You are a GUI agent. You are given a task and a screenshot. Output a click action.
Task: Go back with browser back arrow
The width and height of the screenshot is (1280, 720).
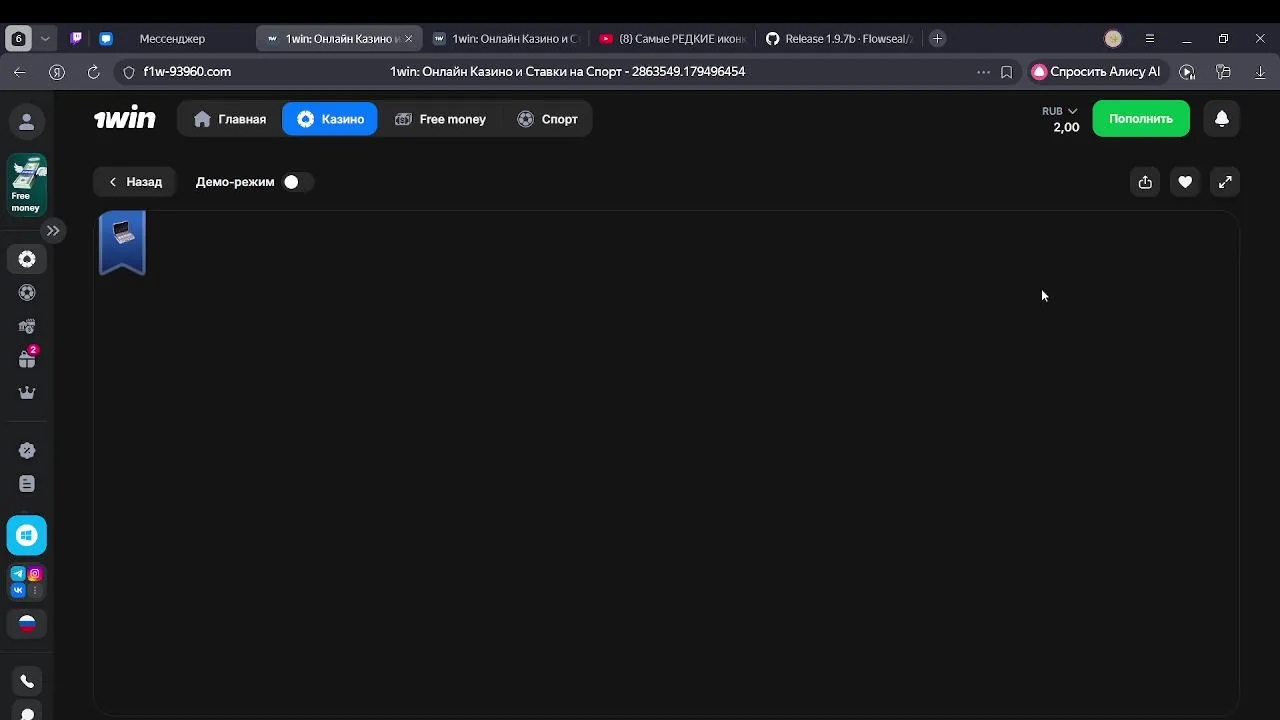[x=20, y=72]
